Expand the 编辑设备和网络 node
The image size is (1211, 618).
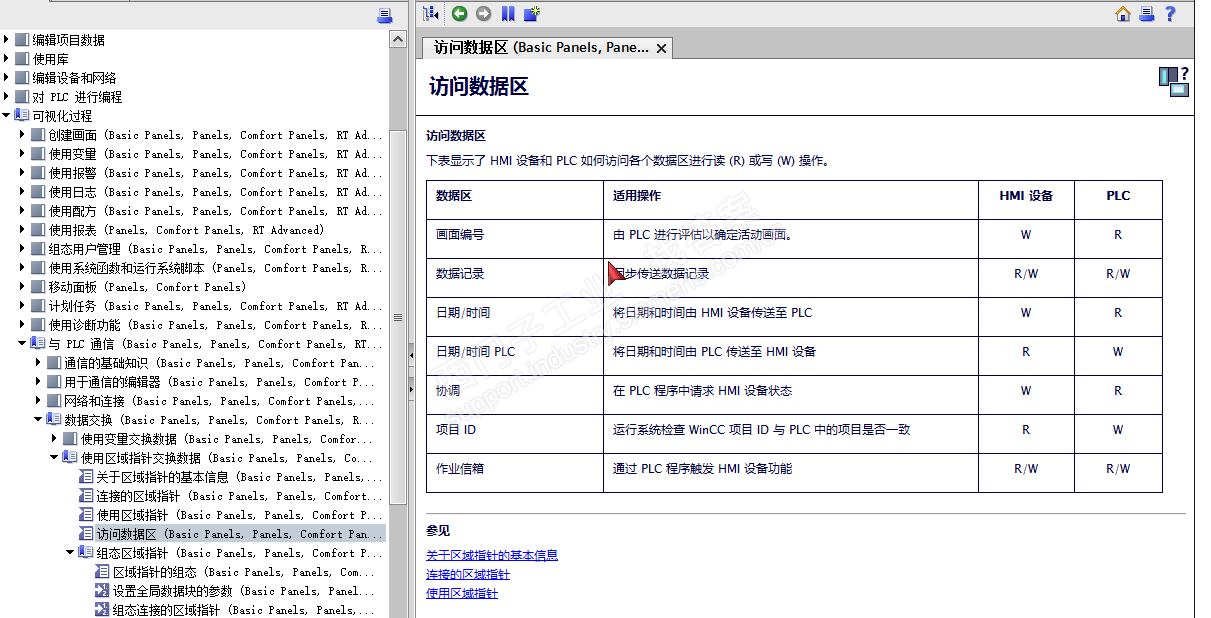pos(7,78)
